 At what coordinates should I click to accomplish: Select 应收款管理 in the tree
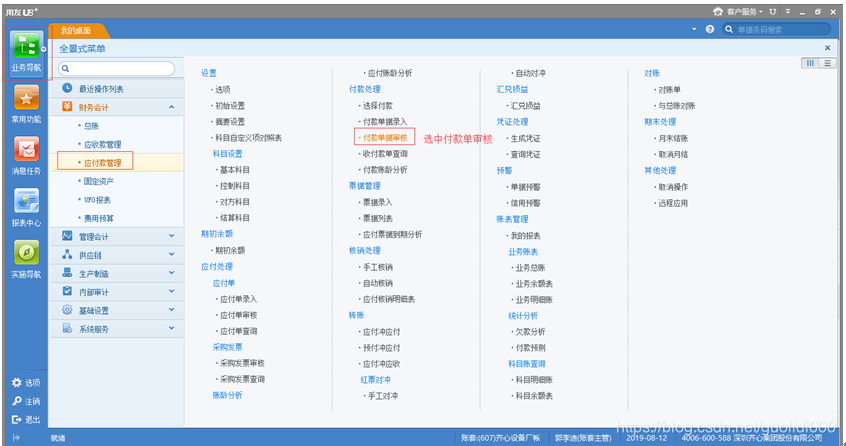pyautogui.click(x=103, y=145)
